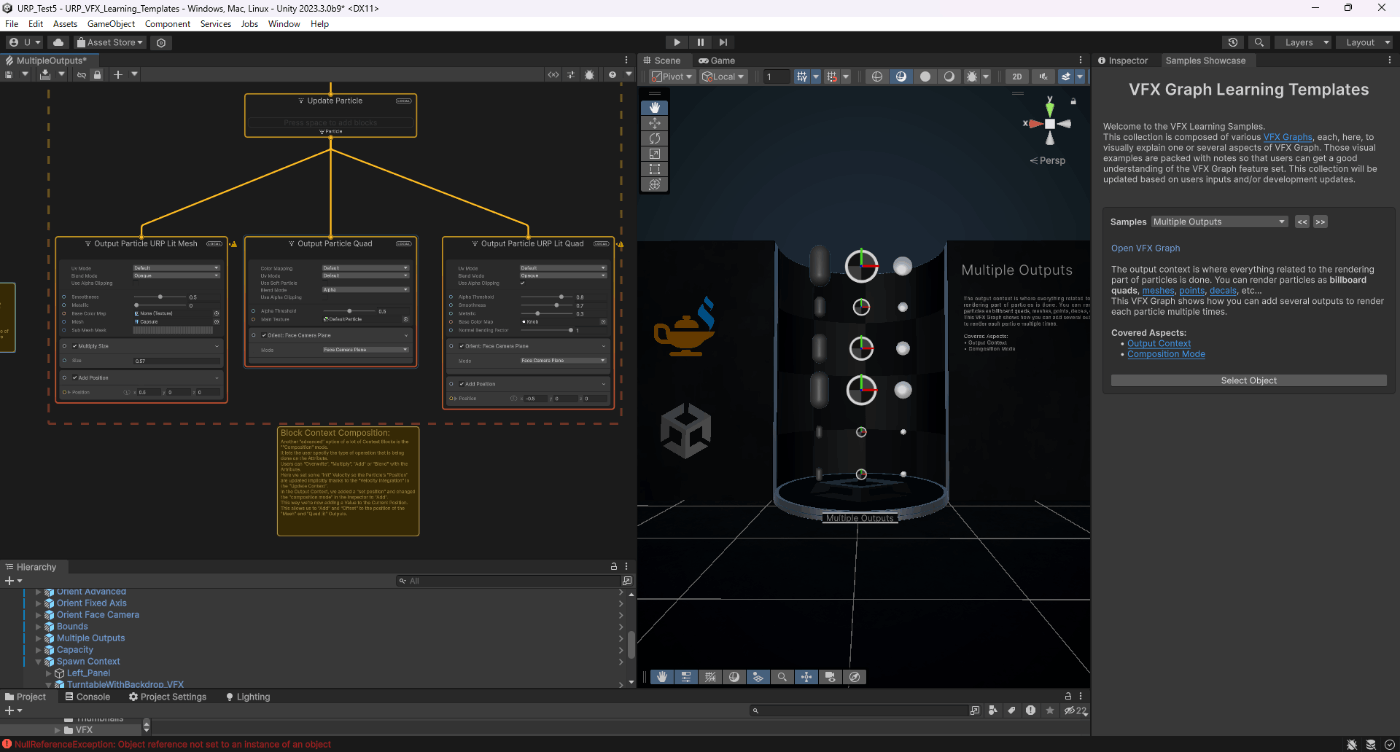Click the Step frame button
This screenshot has width=1400, height=752.
(723, 43)
